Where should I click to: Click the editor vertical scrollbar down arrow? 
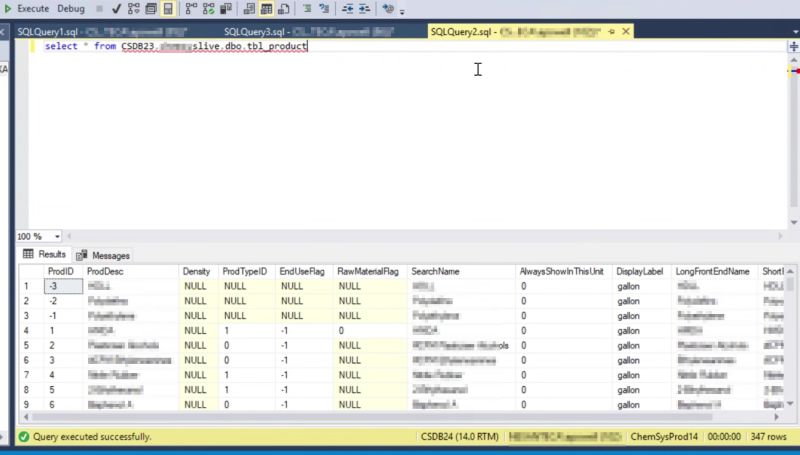click(x=794, y=222)
